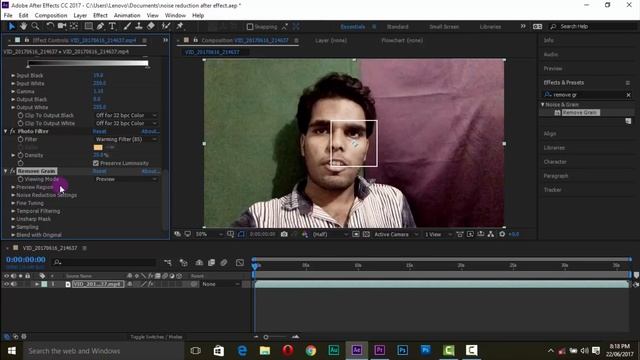Viewport: 640px width, 360px height.
Task: Open Google Chrome from the taskbar
Action: [311, 350]
